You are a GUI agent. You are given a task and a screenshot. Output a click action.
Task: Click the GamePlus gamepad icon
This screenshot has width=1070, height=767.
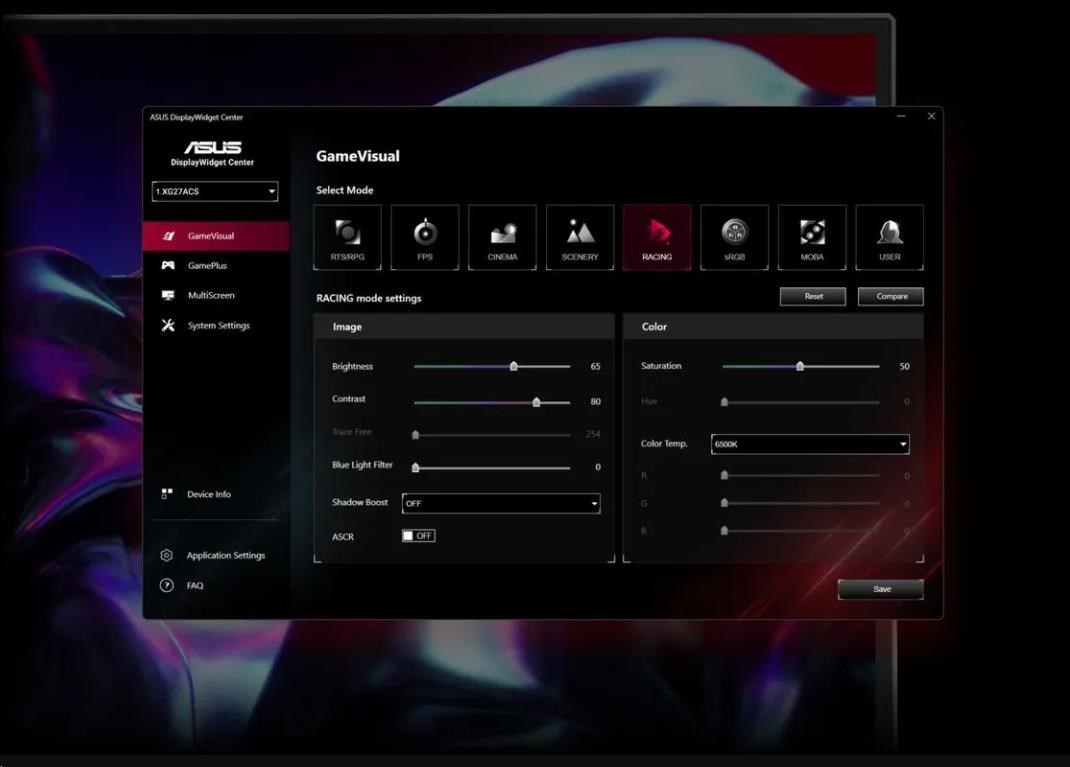click(x=168, y=265)
